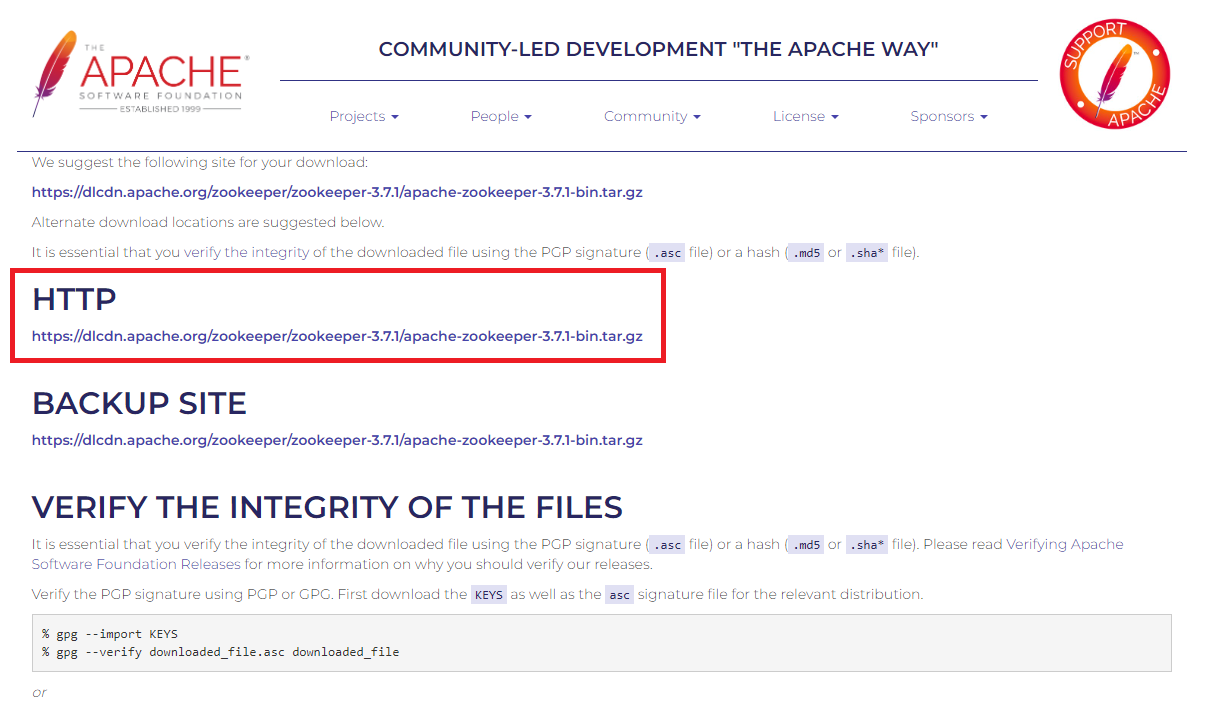Image resolution: width=1212 pixels, height=708 pixels.
Task: Open the suggested site download link below 'We suggest'
Action: coord(337,192)
